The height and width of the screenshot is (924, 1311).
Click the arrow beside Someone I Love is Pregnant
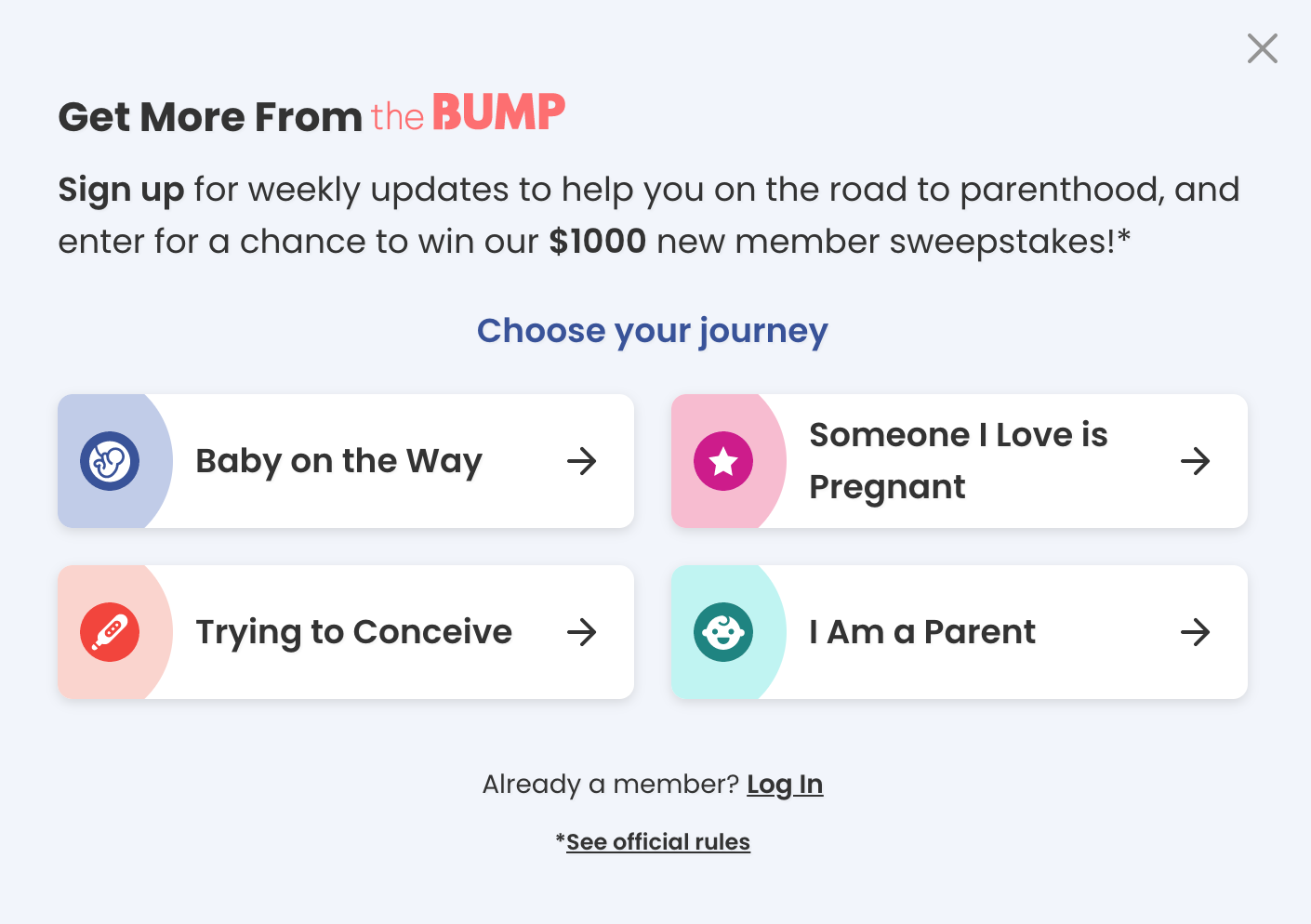click(1196, 461)
